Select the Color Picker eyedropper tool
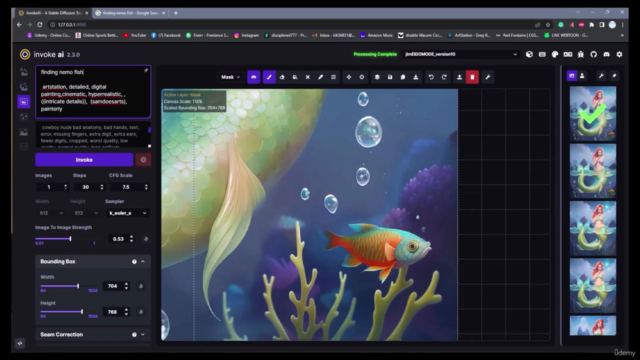Image resolution: width=640 pixels, height=360 pixels. [320, 77]
